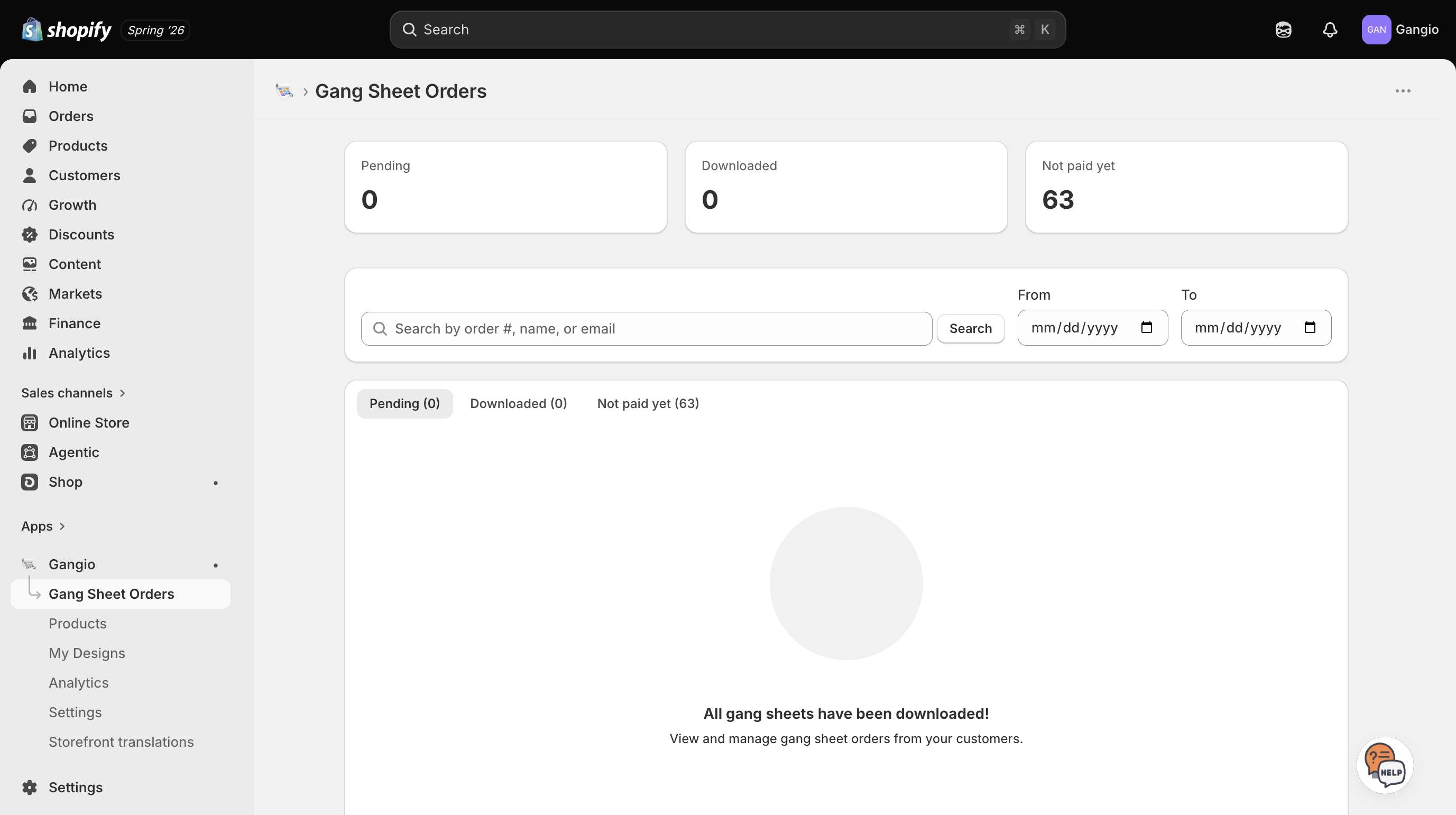This screenshot has width=1456, height=815.
Task: Open Discounts page
Action: point(81,235)
